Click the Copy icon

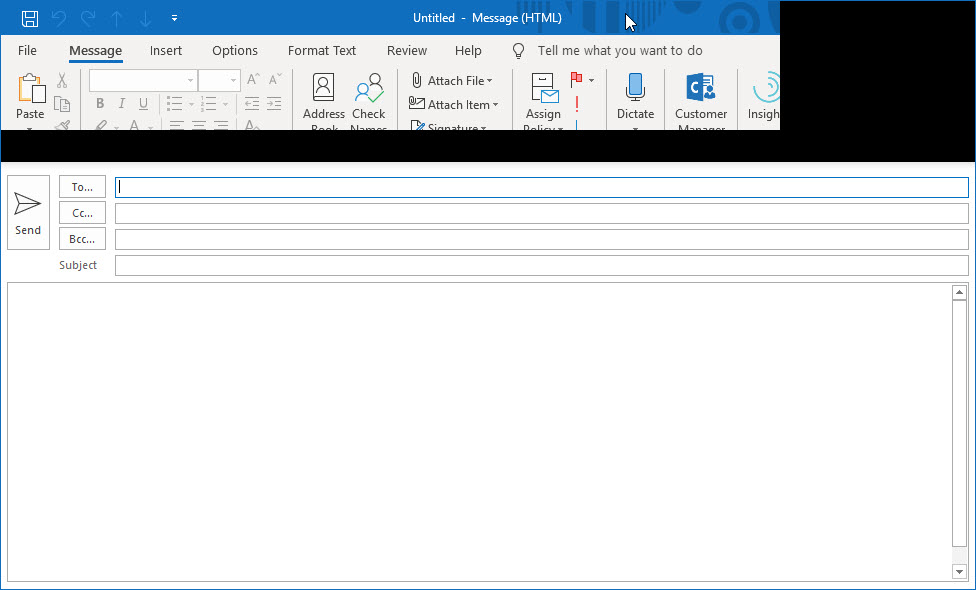pyautogui.click(x=61, y=103)
